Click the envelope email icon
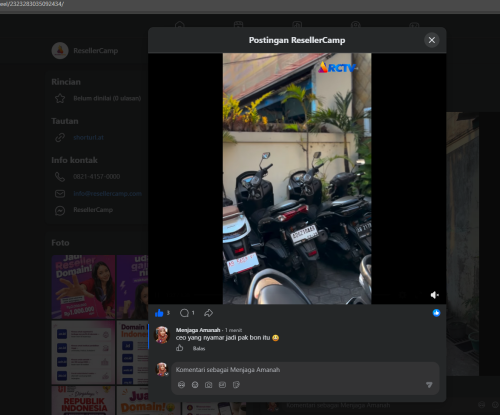Viewport: 500px width, 415px height. 60,194
